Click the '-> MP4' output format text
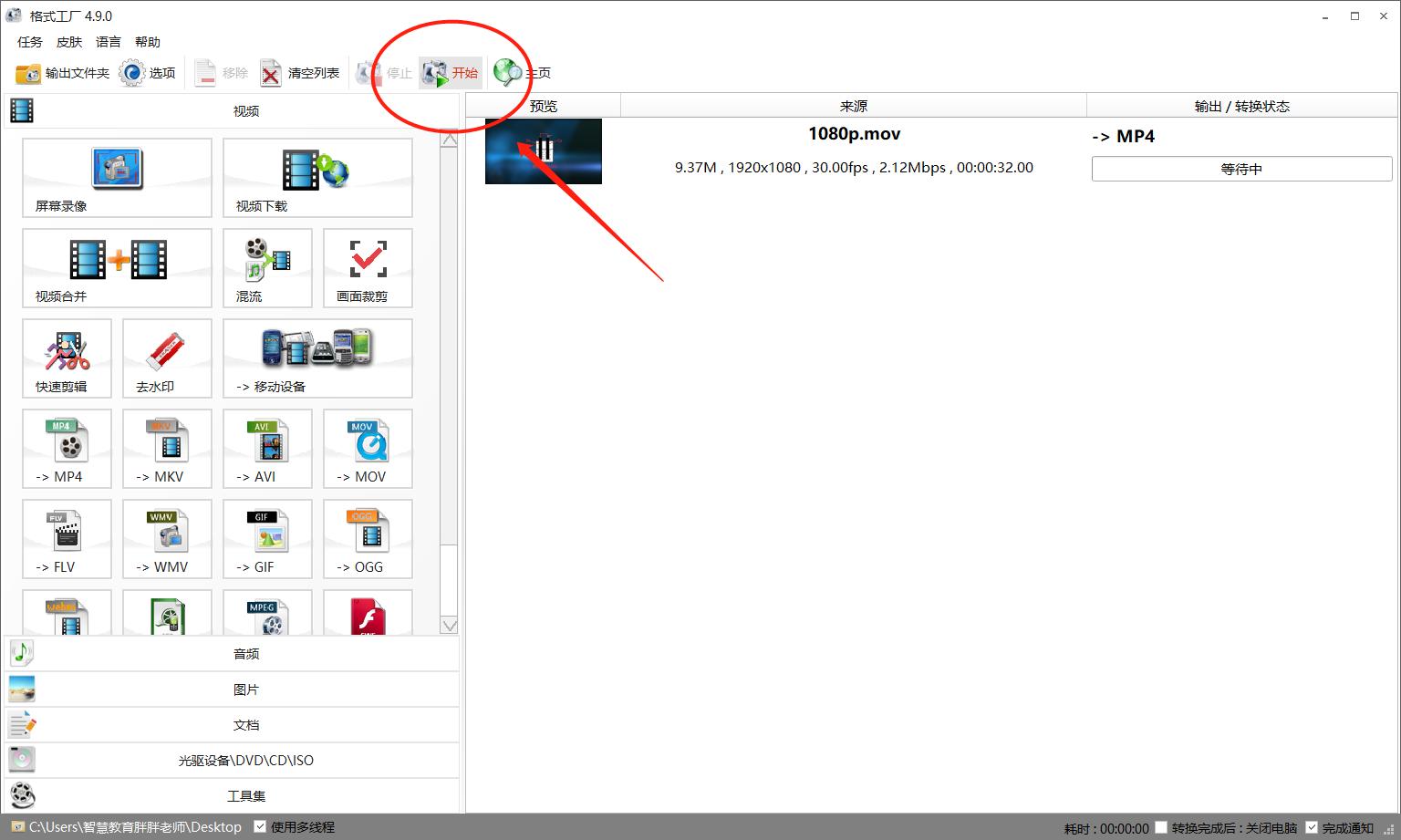Image resolution: width=1401 pixels, height=840 pixels. click(1123, 136)
